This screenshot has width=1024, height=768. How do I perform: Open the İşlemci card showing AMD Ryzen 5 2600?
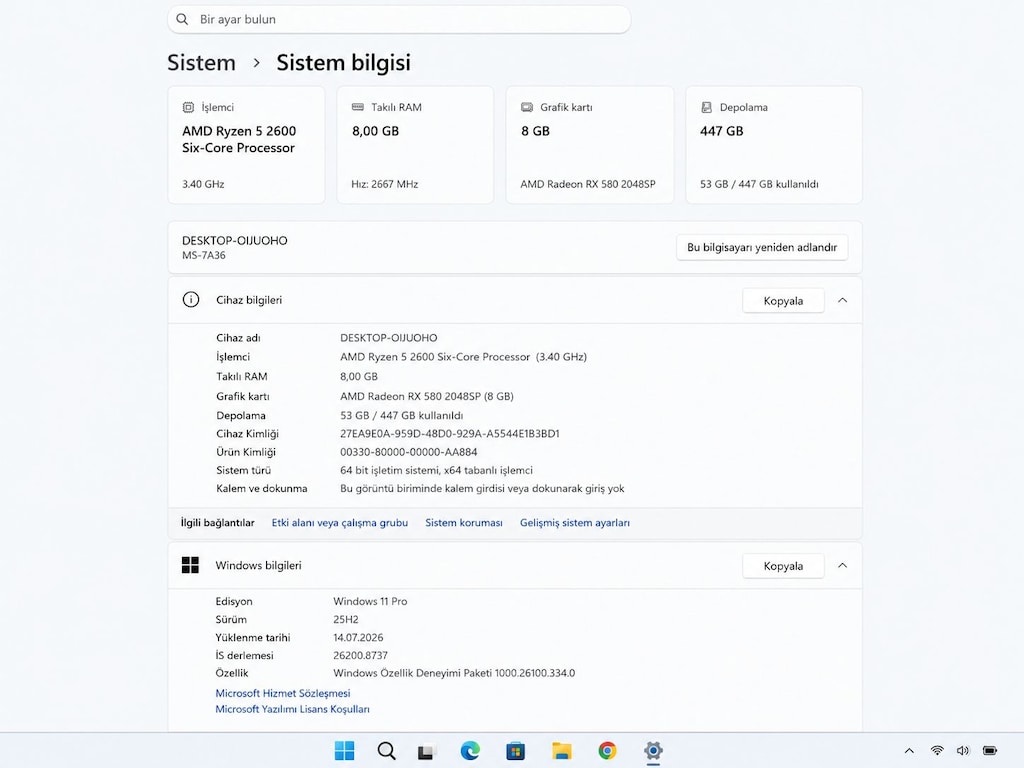246,145
